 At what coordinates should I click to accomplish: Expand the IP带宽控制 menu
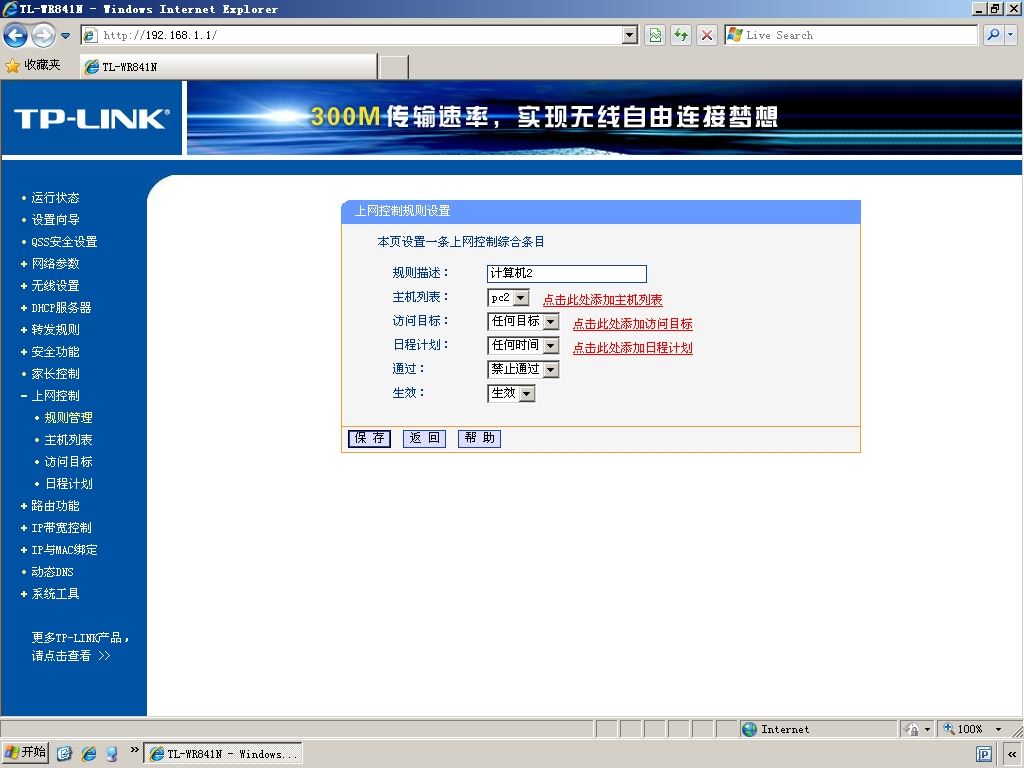click(61, 528)
